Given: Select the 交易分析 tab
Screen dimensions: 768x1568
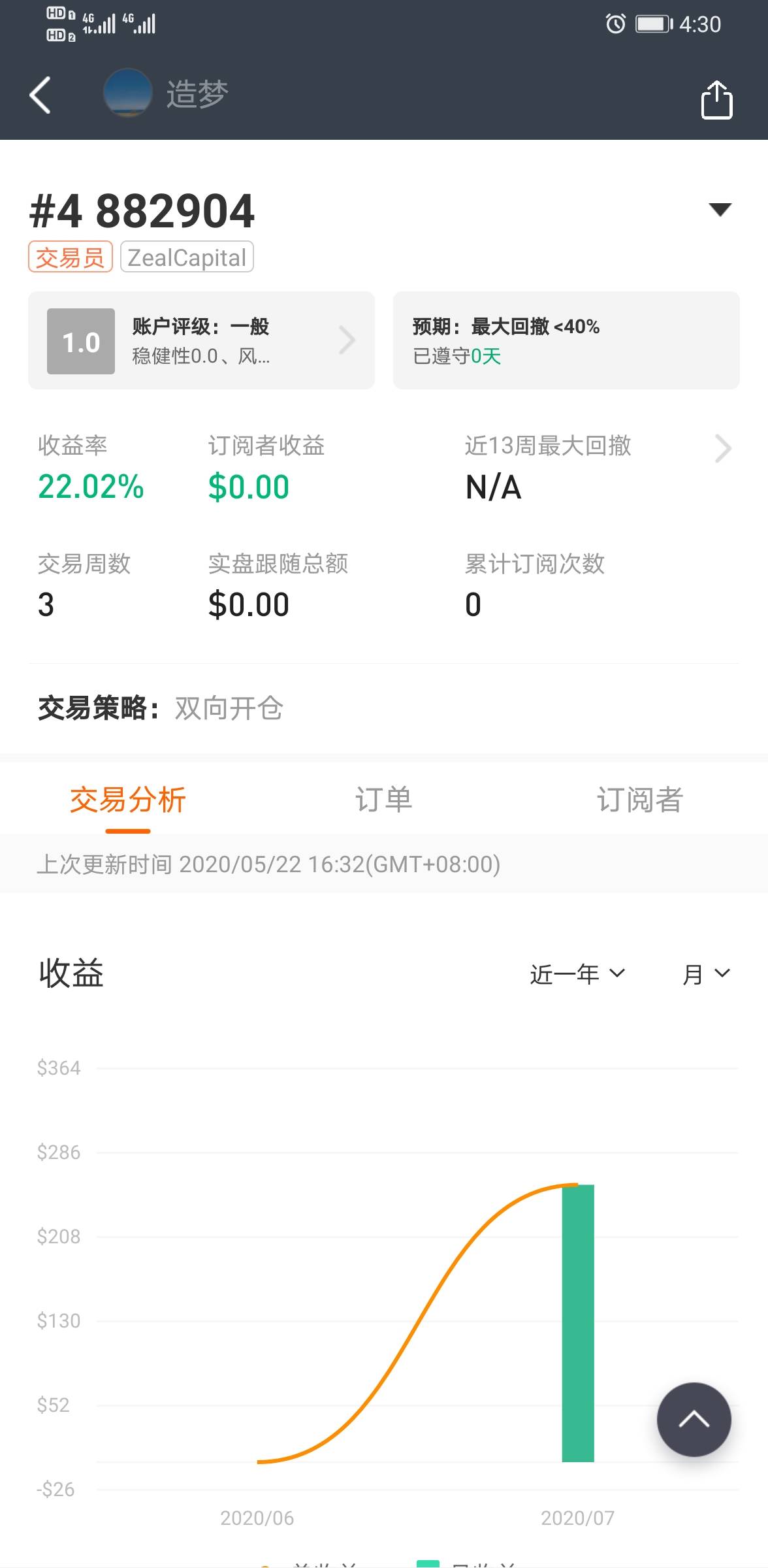Looking at the screenshot, I should click(x=128, y=800).
